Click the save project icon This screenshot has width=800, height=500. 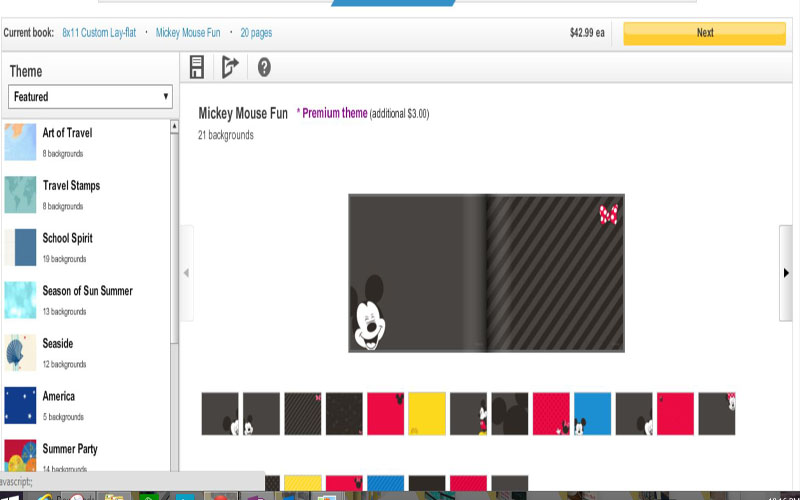(x=196, y=67)
